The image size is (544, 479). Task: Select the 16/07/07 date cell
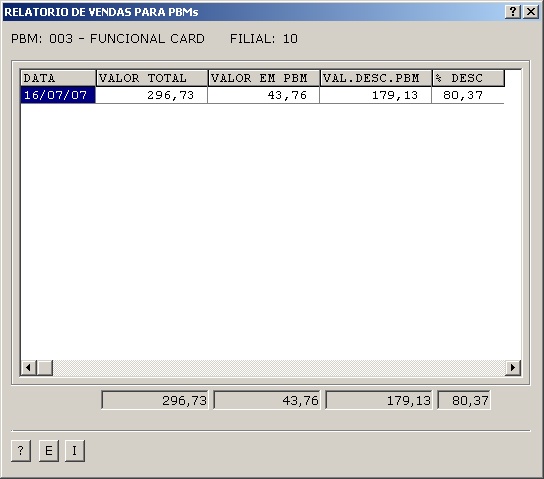pos(58,95)
